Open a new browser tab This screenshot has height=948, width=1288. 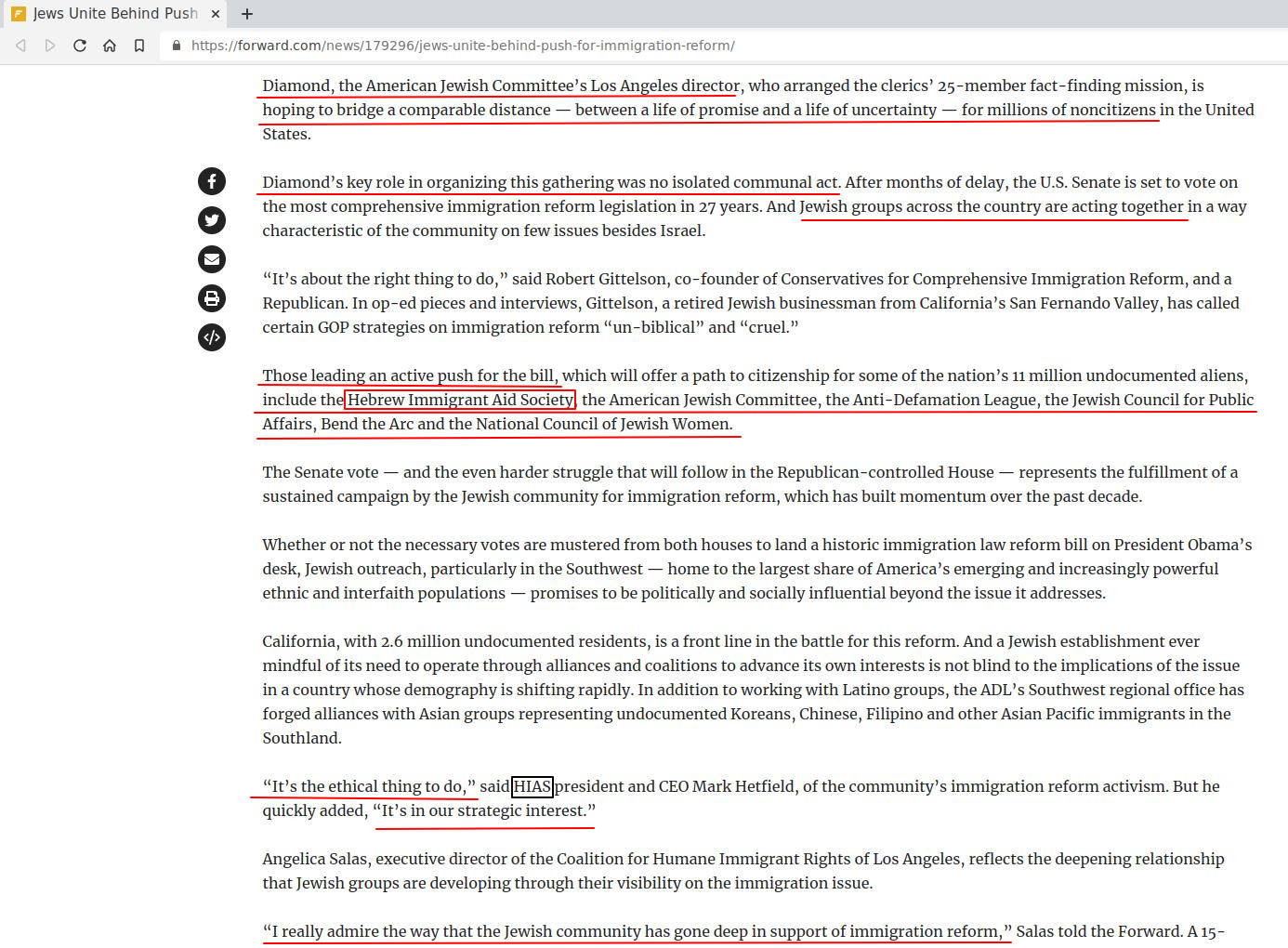[247, 14]
